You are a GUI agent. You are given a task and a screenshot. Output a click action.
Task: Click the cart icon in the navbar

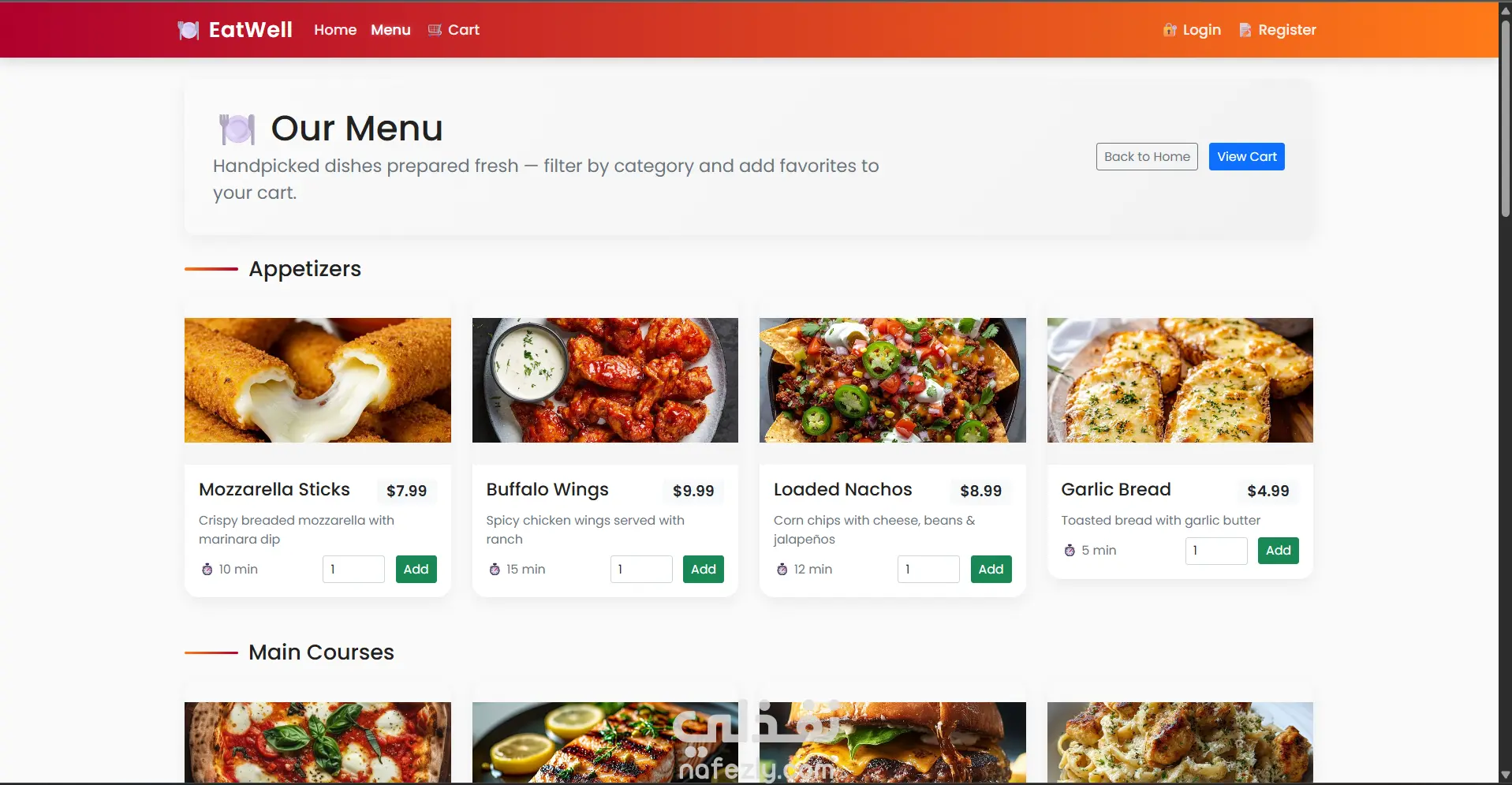pos(435,30)
